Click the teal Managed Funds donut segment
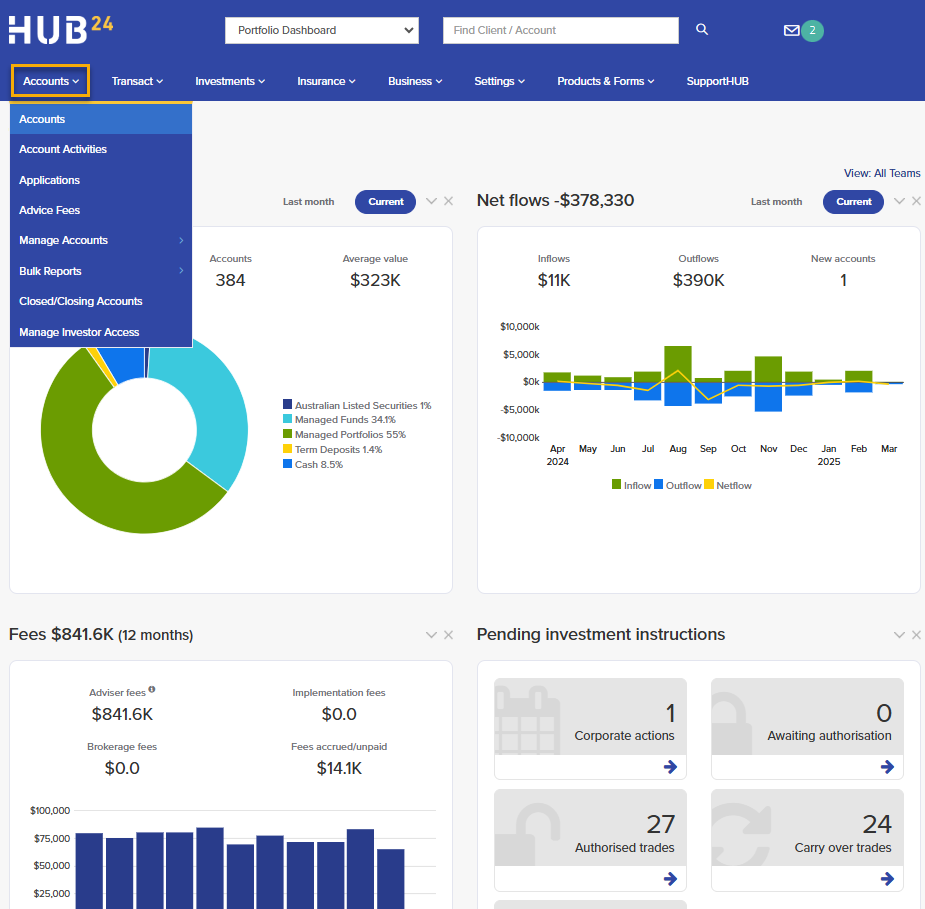Image resolution: width=925 pixels, height=909 pixels. point(218,413)
